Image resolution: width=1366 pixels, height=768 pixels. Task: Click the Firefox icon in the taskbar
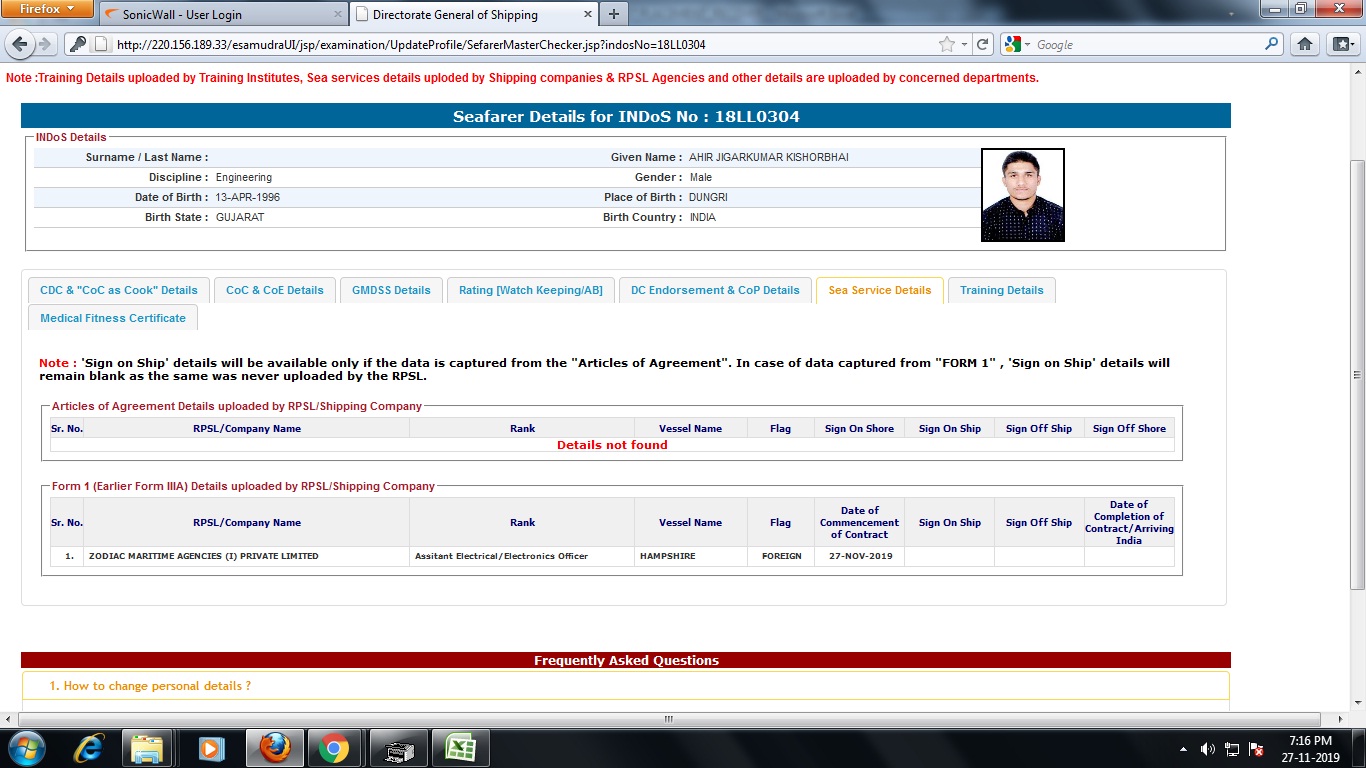(x=273, y=747)
